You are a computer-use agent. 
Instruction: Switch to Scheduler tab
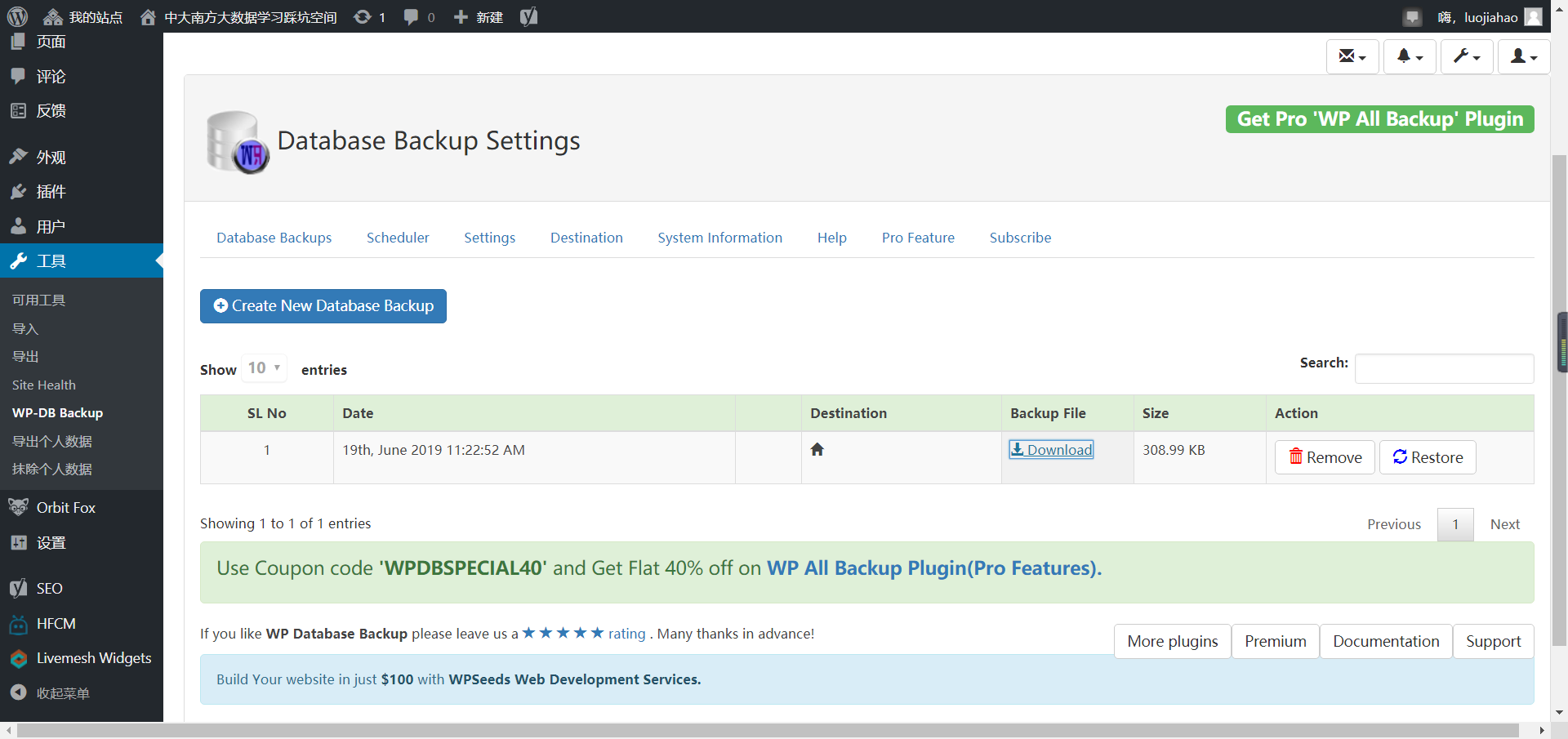click(398, 238)
